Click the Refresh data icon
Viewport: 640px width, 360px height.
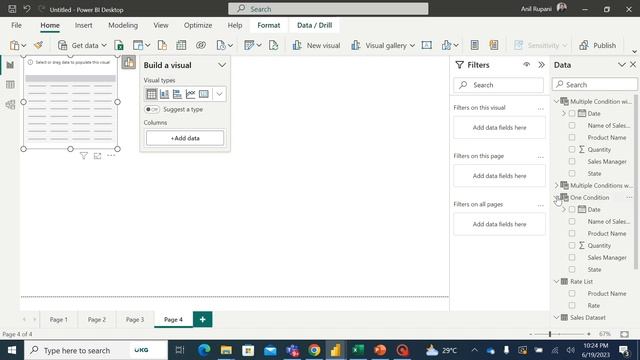273,45
